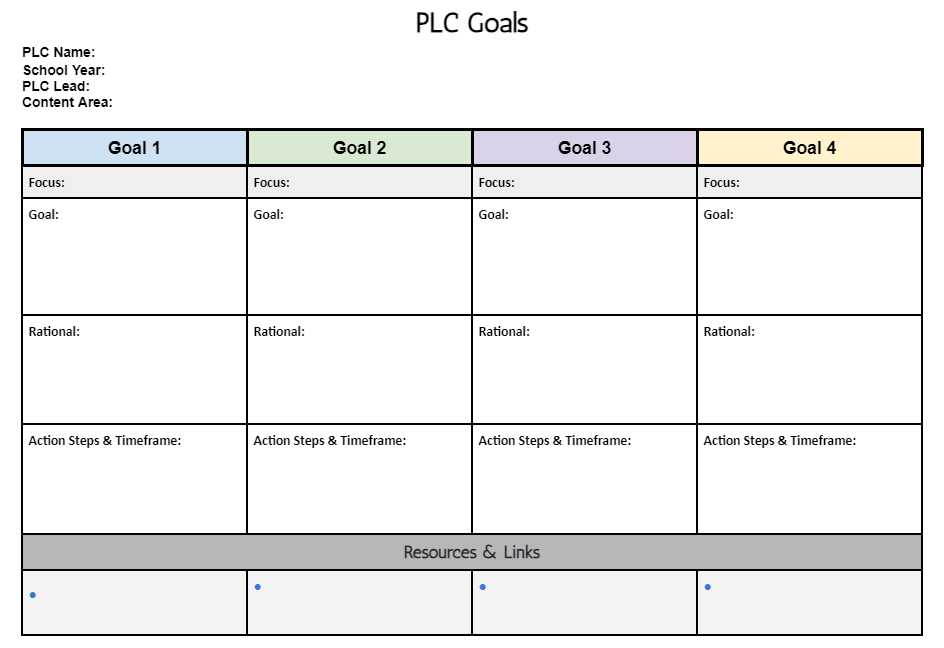
Task: Click the Goal text cell under Goal 2
Action: click(x=359, y=257)
